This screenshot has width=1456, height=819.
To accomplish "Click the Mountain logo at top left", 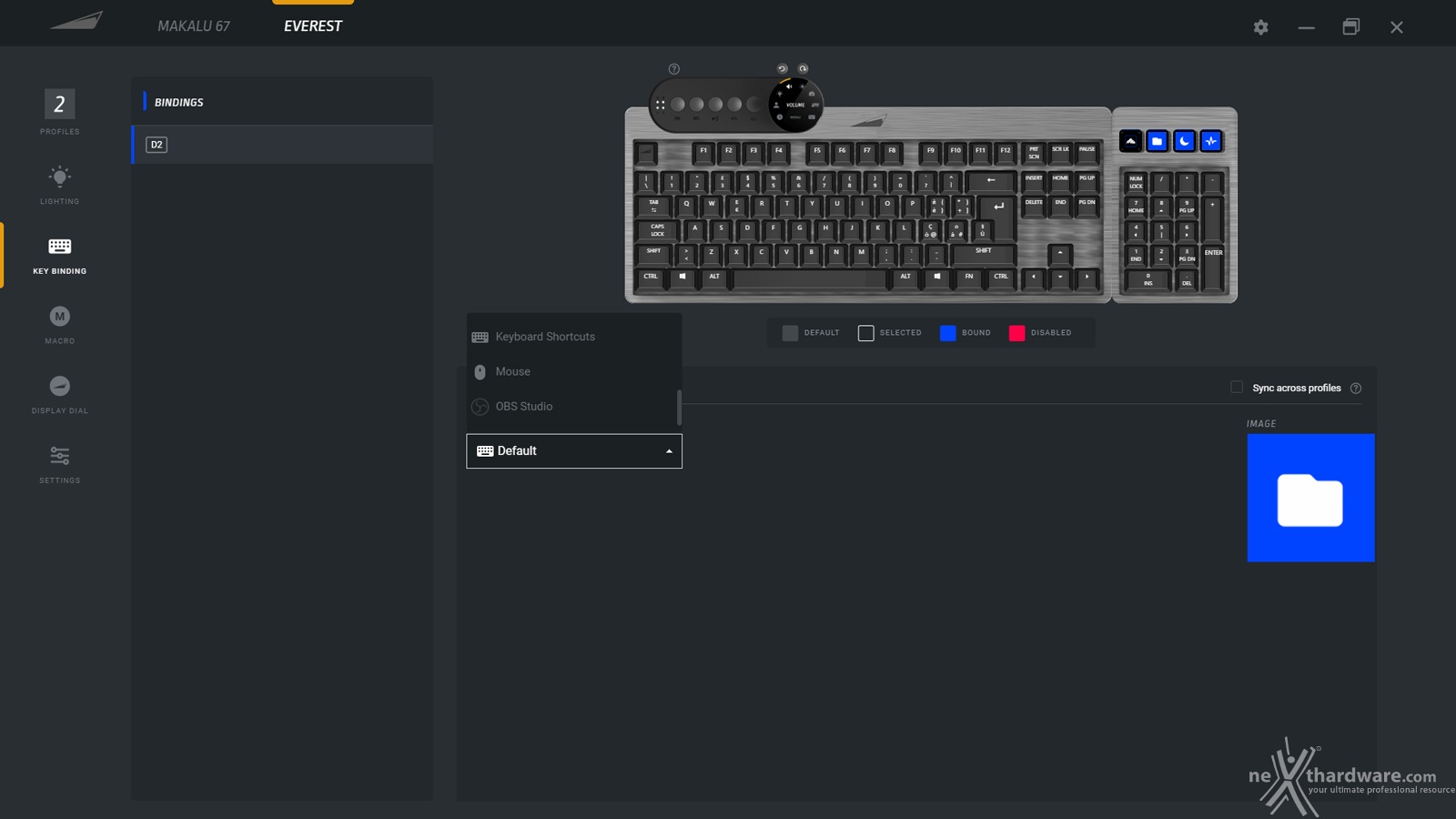I will tap(76, 20).
